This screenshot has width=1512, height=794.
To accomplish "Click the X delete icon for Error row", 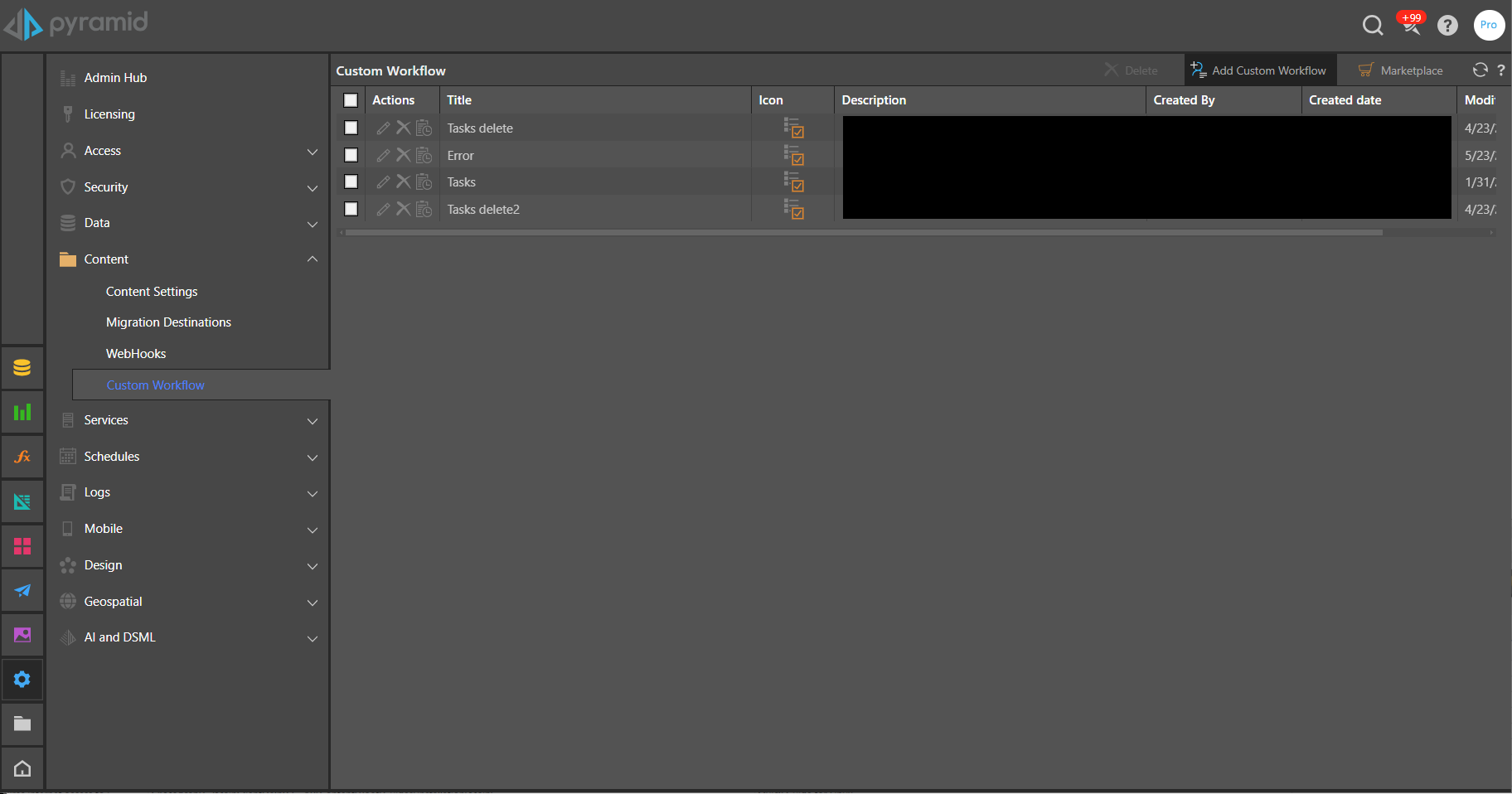I will (404, 155).
